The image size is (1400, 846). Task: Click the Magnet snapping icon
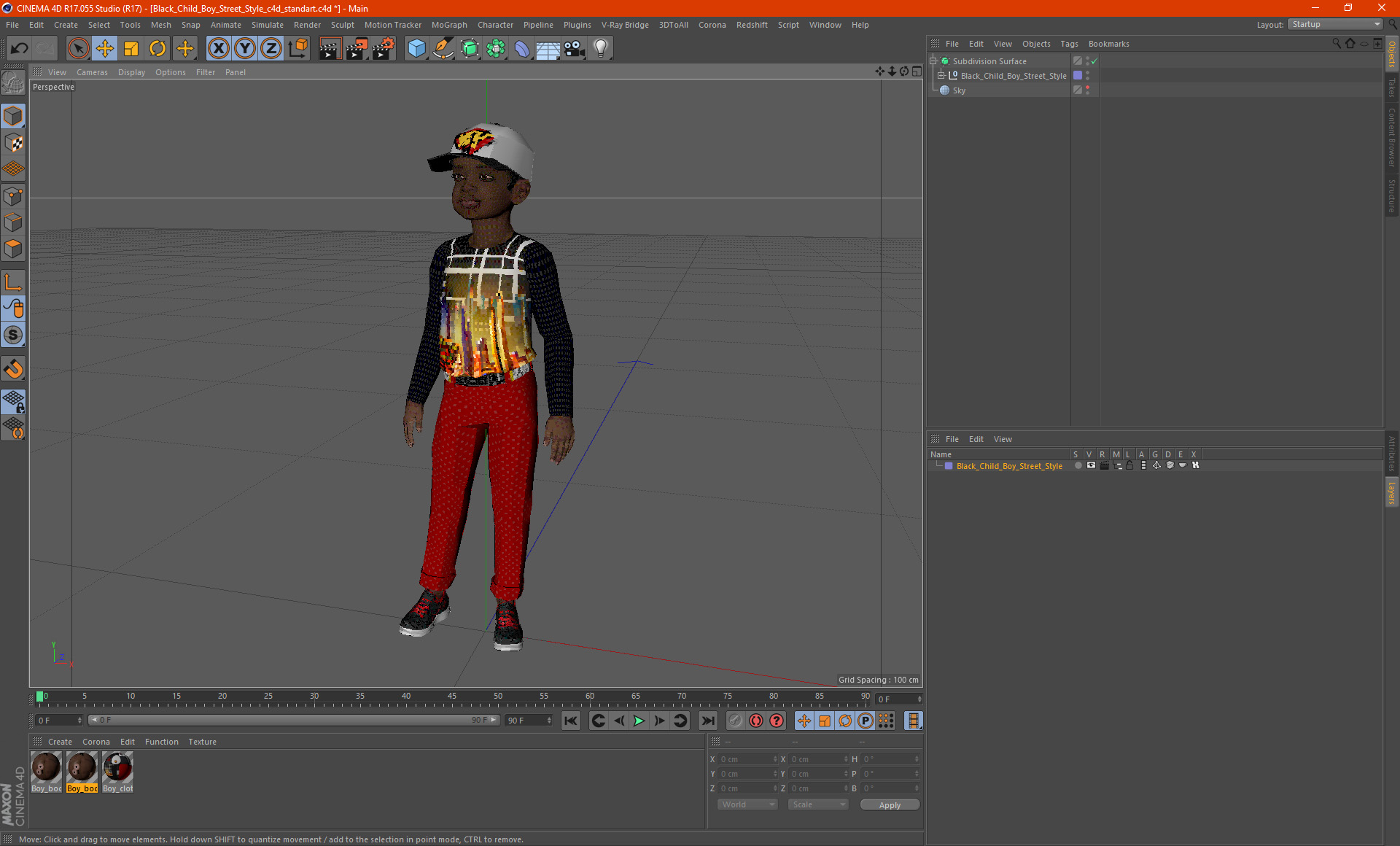click(x=13, y=368)
